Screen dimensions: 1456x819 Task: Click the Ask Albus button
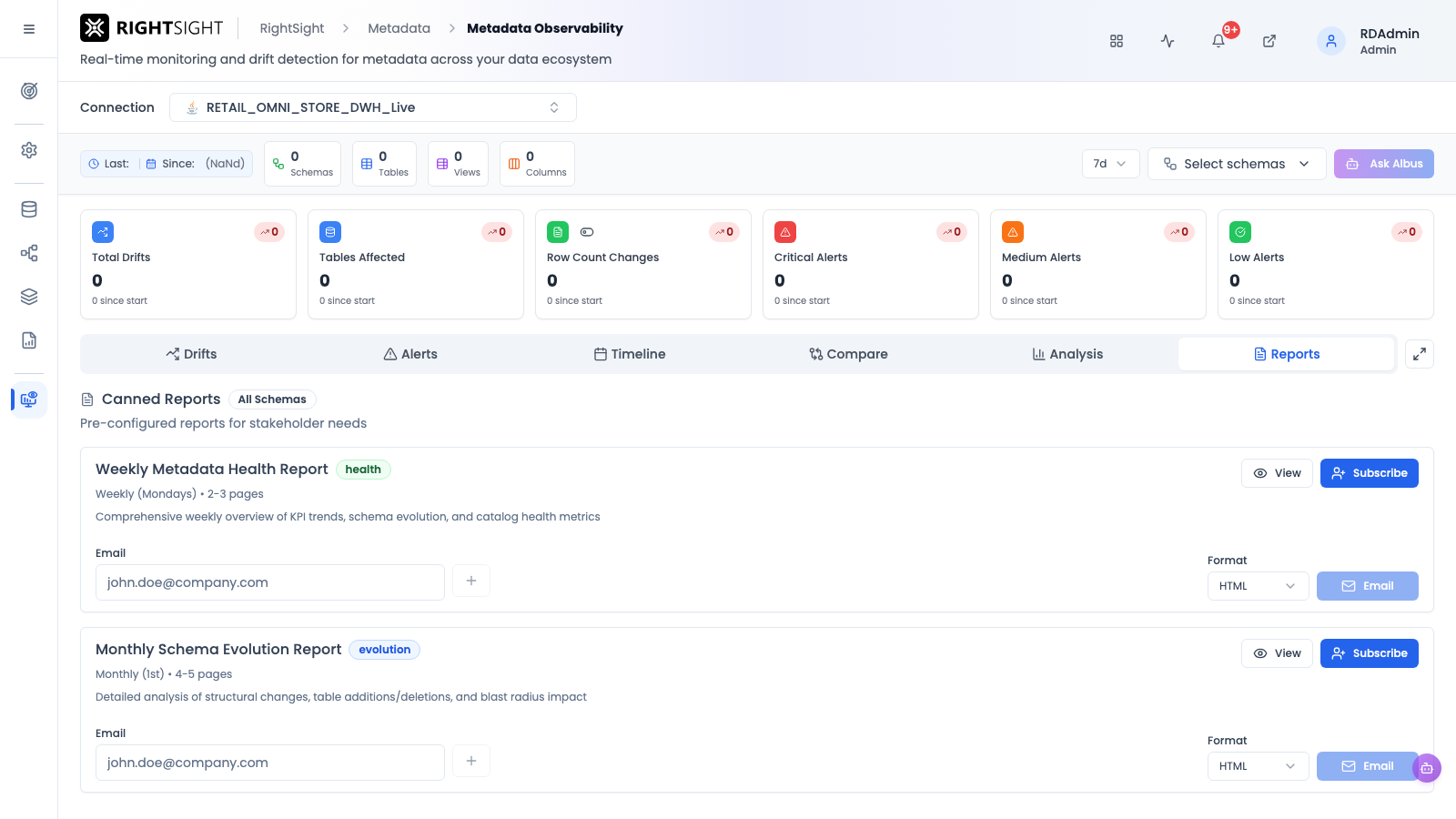(x=1384, y=164)
